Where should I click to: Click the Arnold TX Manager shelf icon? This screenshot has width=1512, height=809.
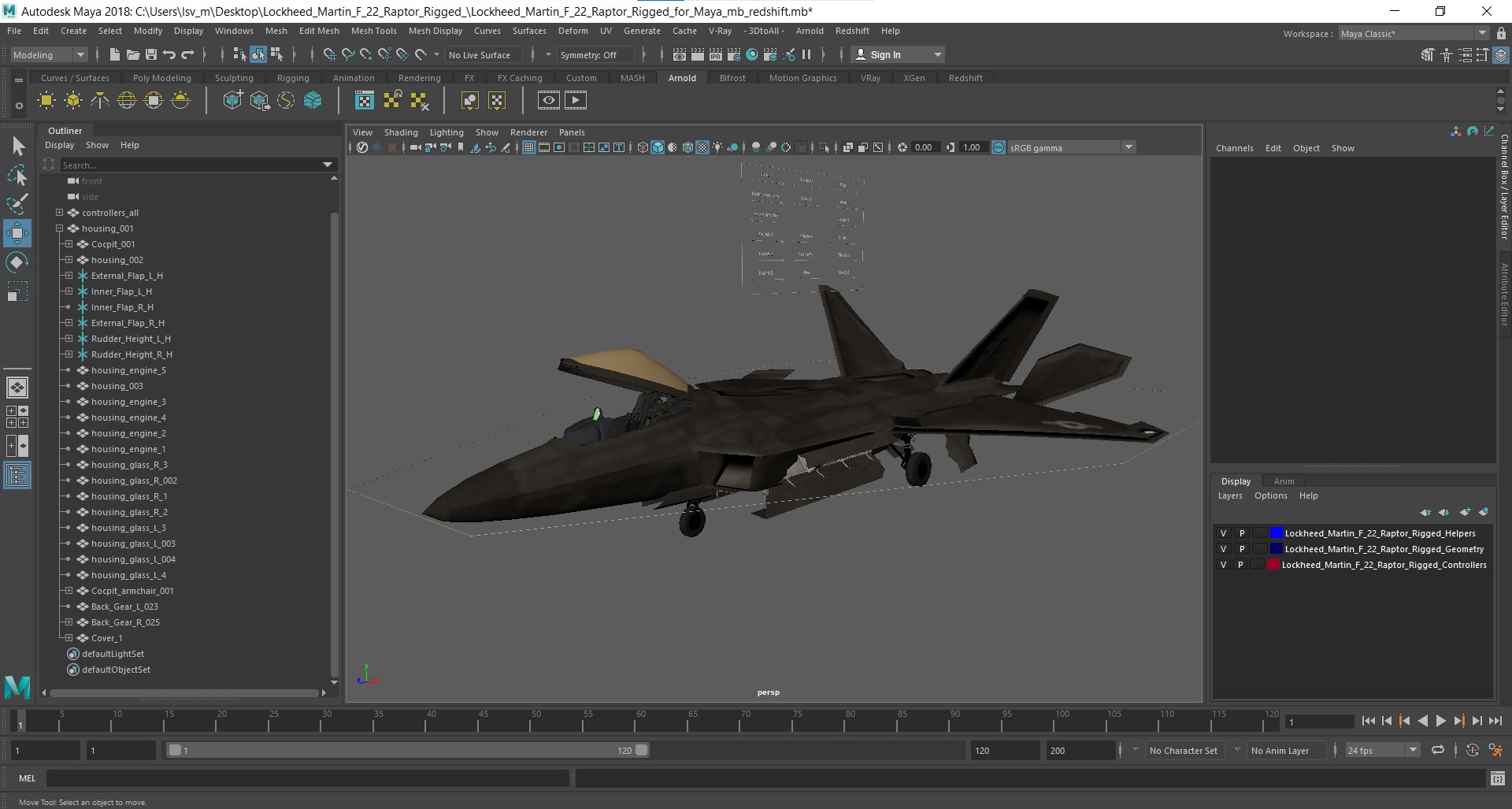(365, 100)
